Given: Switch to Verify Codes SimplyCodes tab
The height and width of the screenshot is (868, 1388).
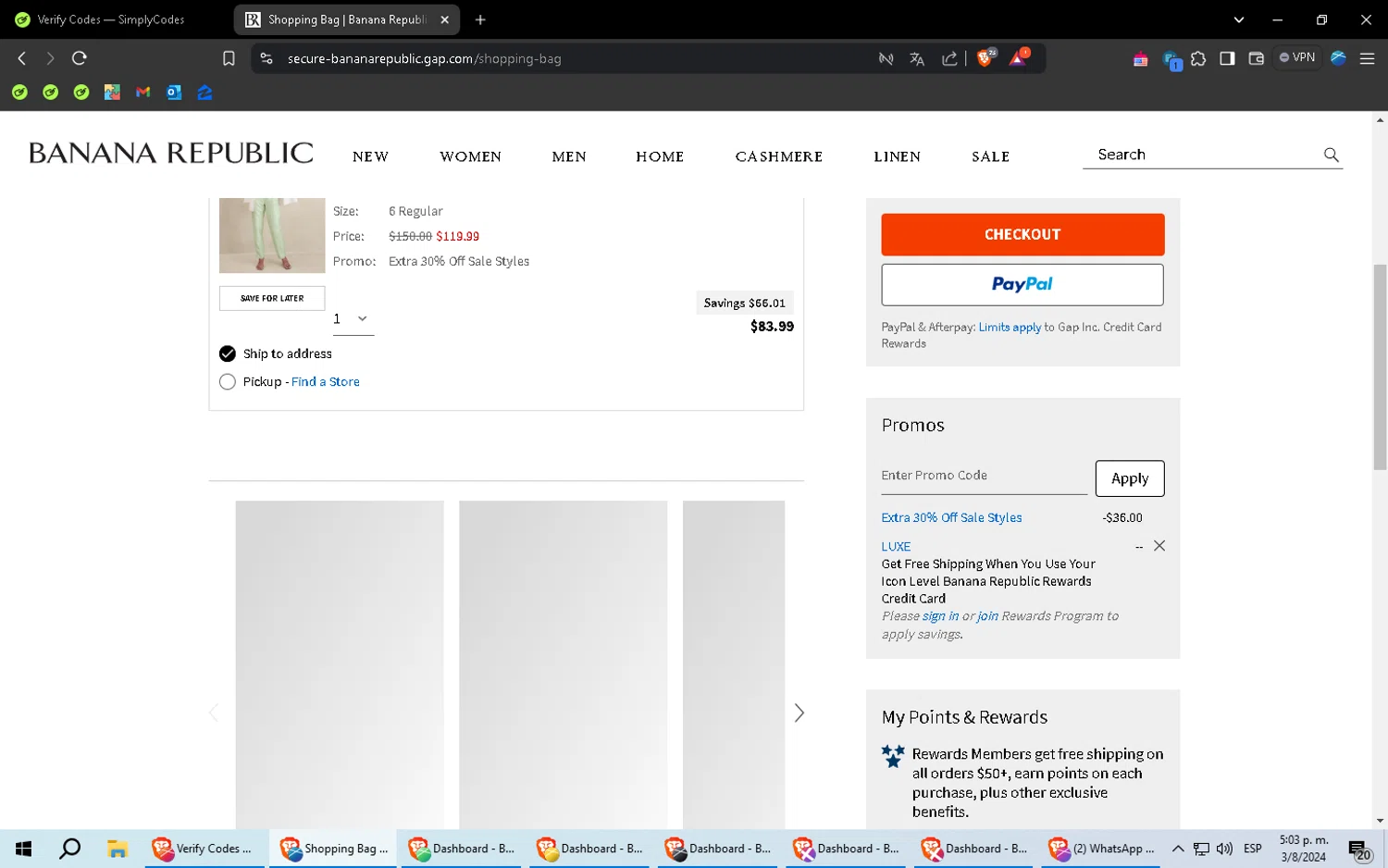Looking at the screenshot, I should [112, 19].
